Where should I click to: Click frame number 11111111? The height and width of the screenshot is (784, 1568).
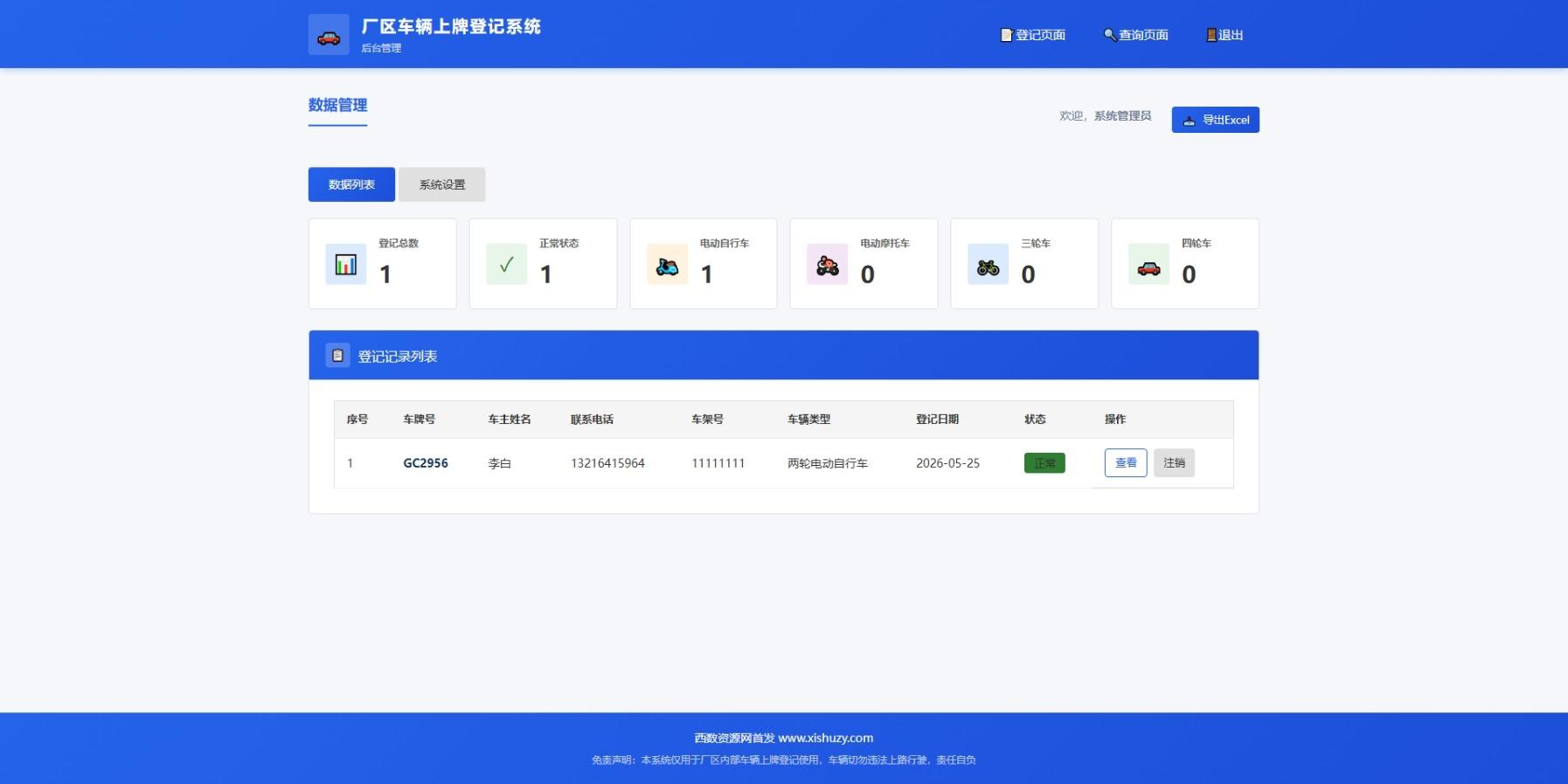point(718,463)
